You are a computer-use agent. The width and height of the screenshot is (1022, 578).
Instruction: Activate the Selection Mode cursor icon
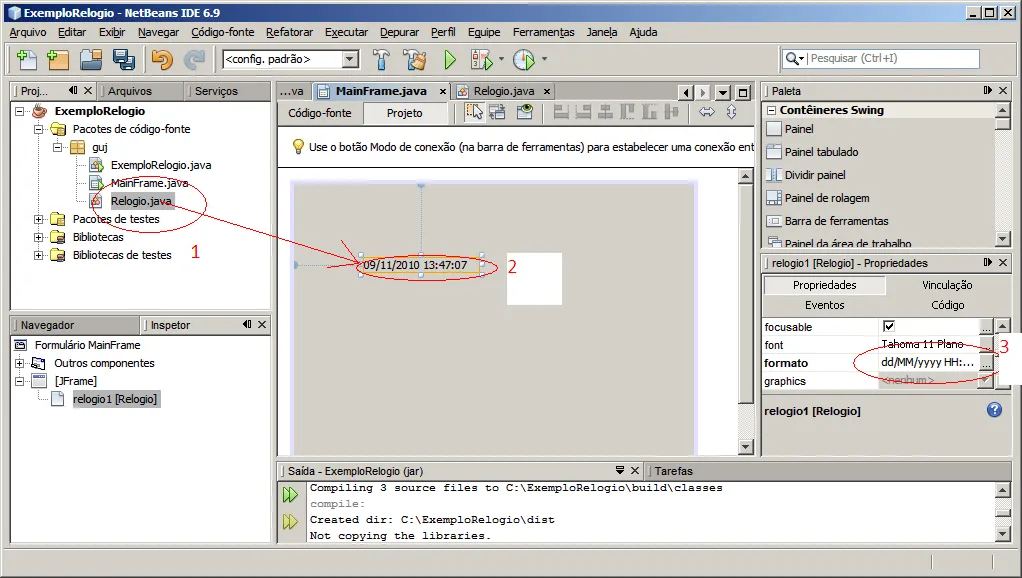pos(474,112)
